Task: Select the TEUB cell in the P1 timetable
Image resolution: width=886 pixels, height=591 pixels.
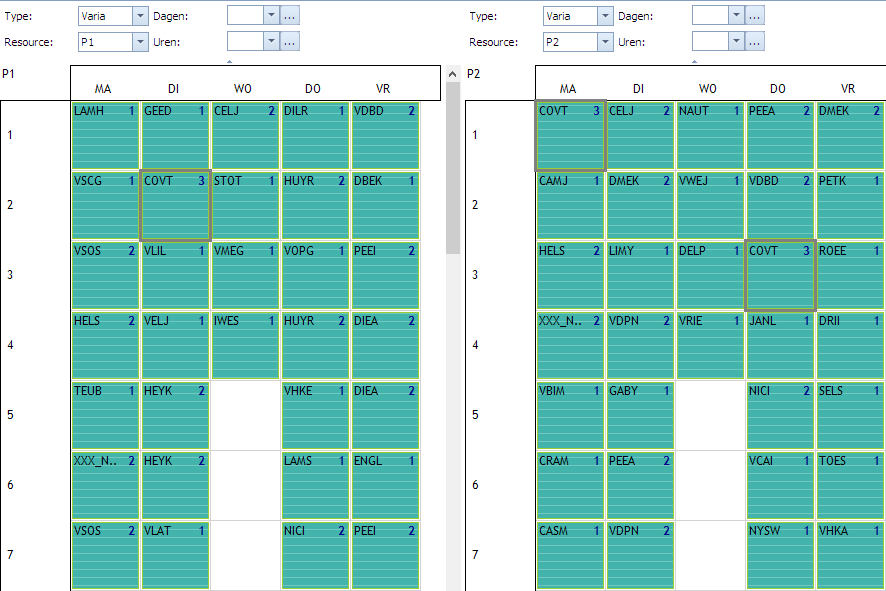Action: coord(105,416)
